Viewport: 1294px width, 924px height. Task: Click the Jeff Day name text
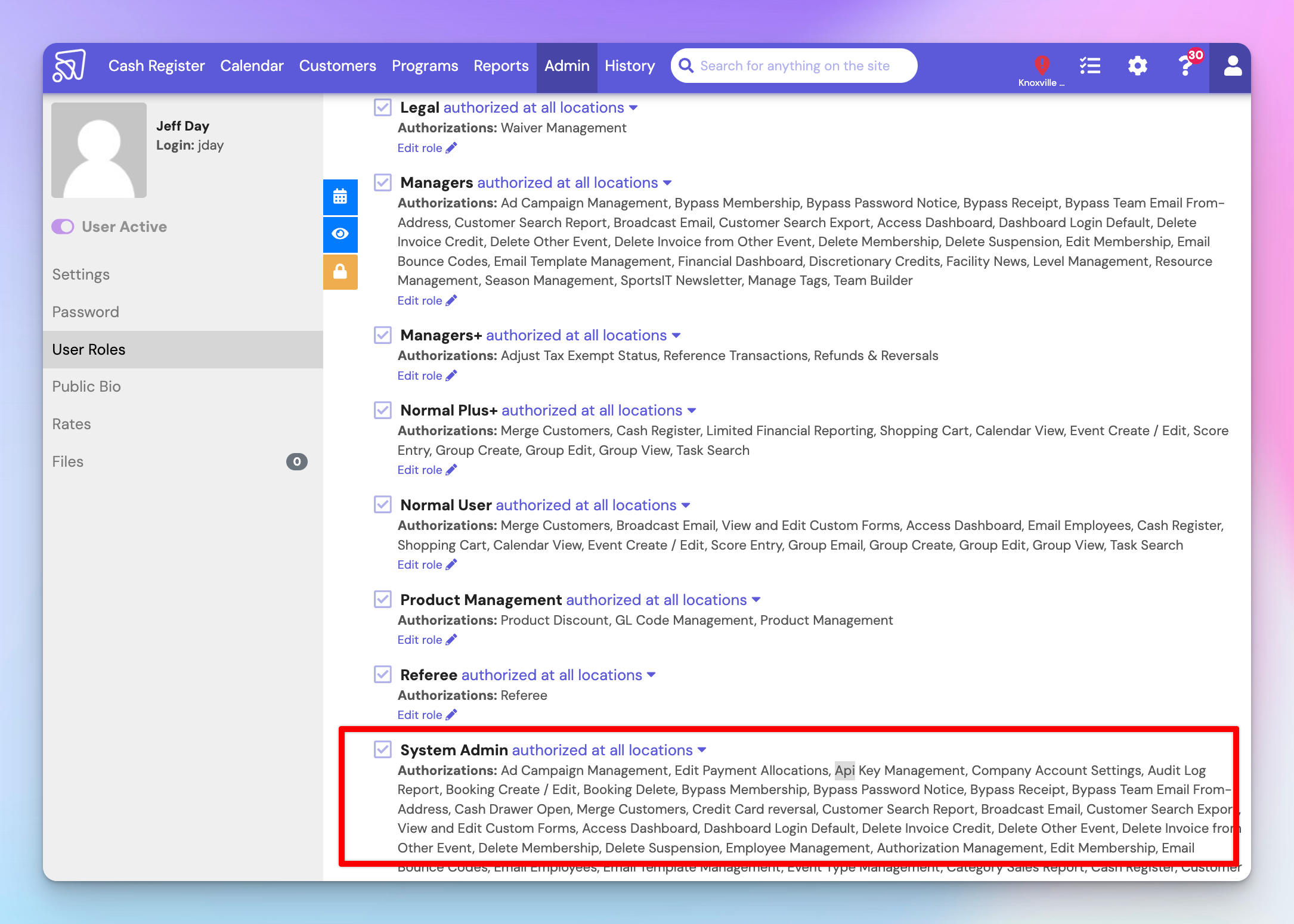click(x=182, y=126)
